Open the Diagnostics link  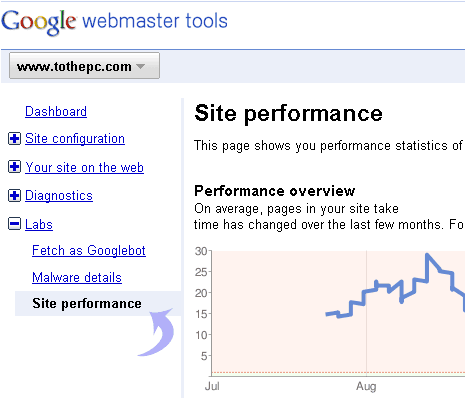pos(59,196)
